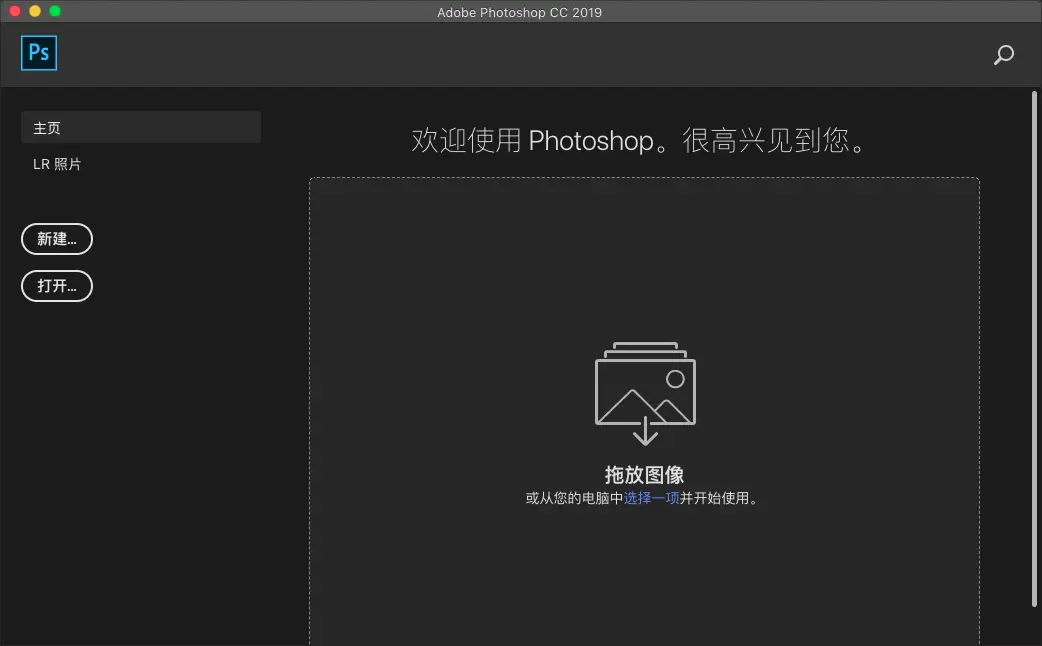The width and height of the screenshot is (1042, 646).
Task: Close the Photoshop window with red button
Action: pyautogui.click(x=14, y=11)
